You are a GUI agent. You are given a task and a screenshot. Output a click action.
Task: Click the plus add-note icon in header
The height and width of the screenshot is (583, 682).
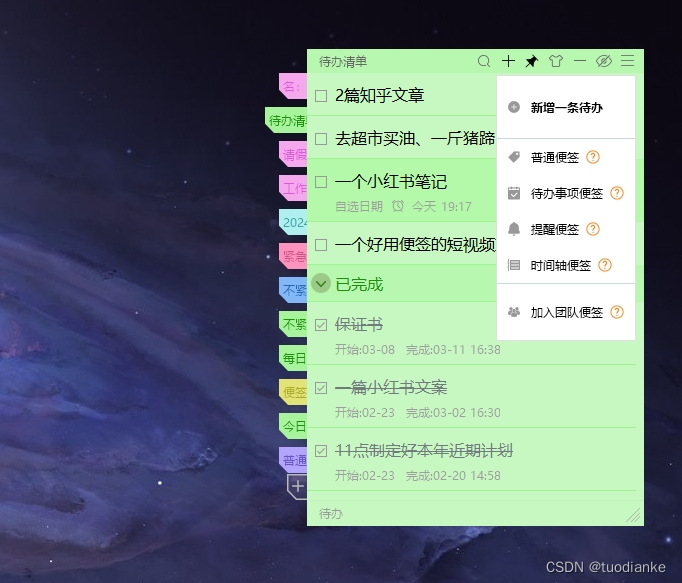(508, 61)
